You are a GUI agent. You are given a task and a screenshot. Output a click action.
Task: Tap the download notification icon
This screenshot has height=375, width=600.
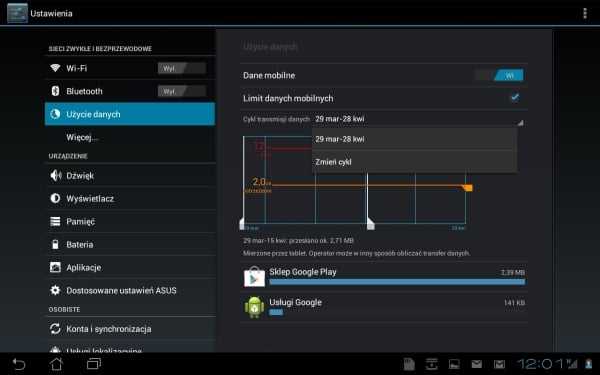pyautogui.click(x=432, y=364)
